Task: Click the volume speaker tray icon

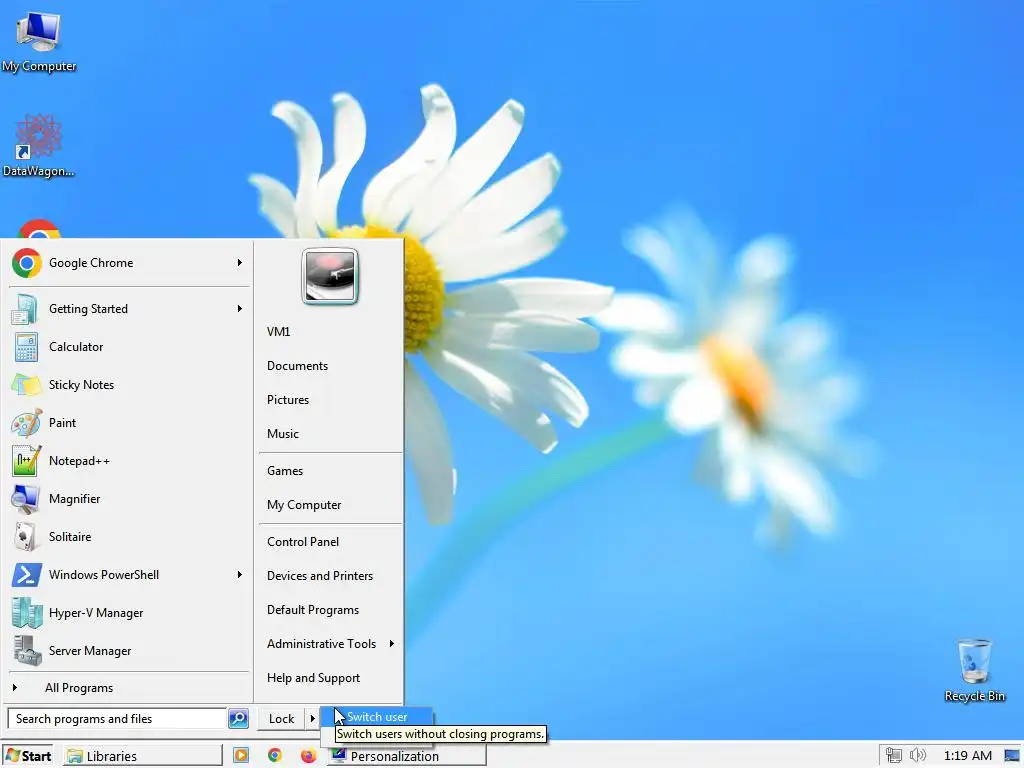Action: [x=918, y=756]
